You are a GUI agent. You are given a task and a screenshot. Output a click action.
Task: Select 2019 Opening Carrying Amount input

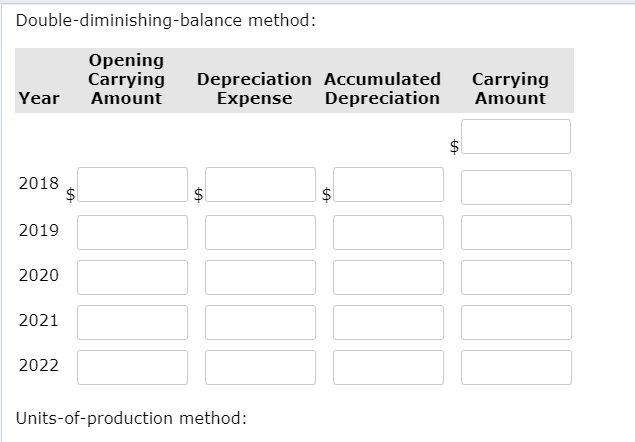point(132,232)
